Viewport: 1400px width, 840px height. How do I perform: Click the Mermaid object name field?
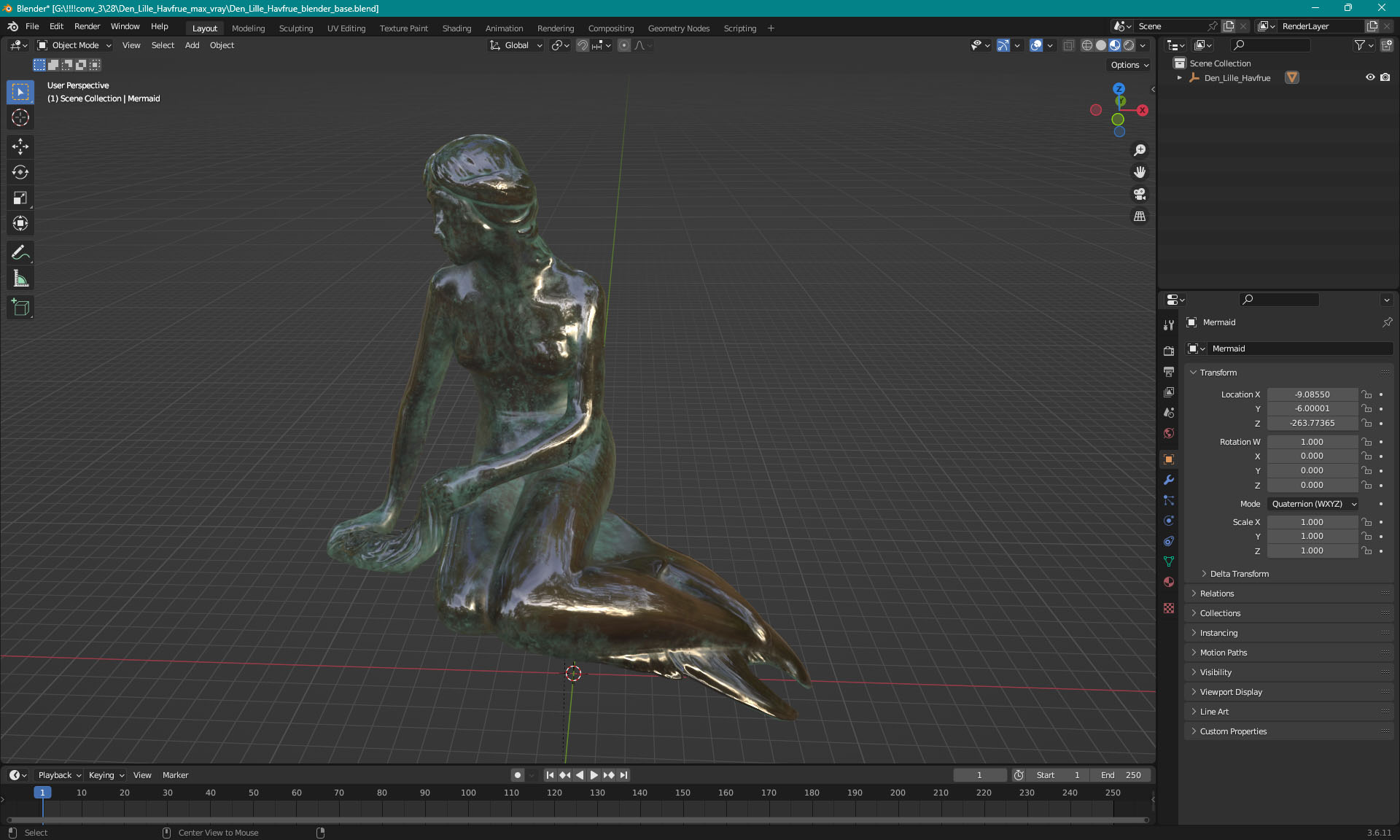[x=1301, y=349]
